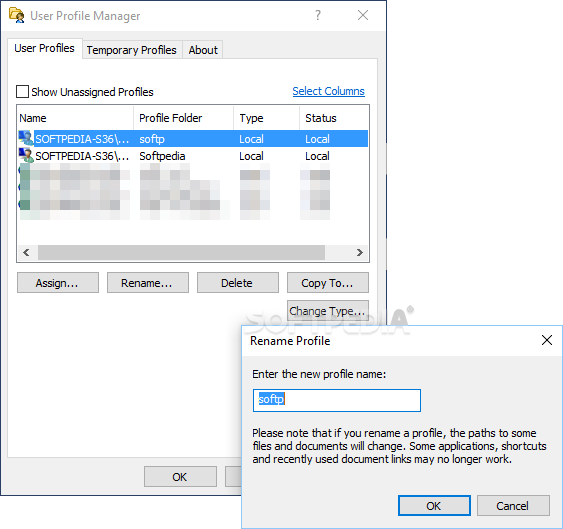
Task: Confirm rename with OK in Rename Profile dialog
Action: coord(434,506)
